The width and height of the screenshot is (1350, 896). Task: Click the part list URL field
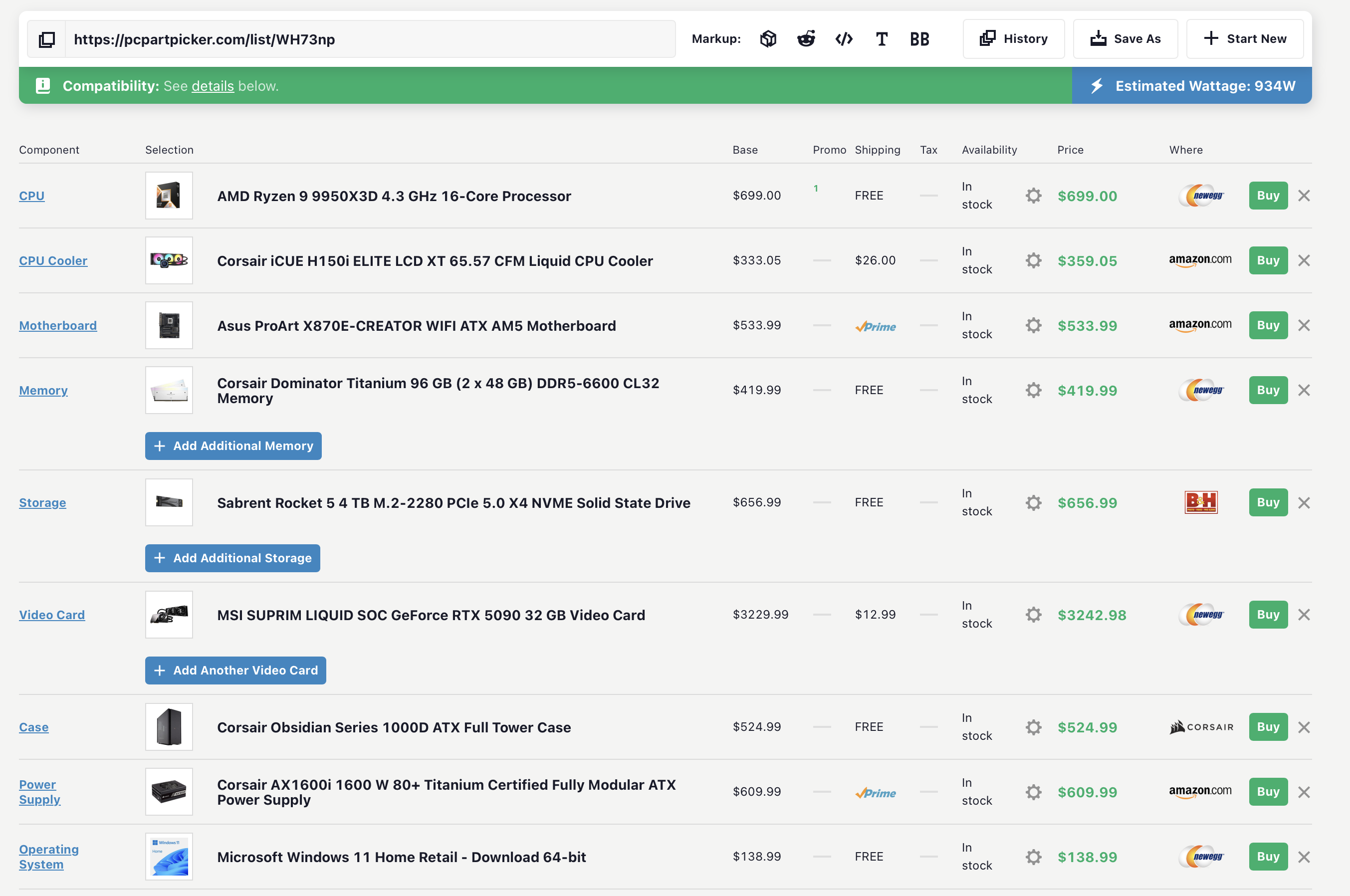(370, 39)
